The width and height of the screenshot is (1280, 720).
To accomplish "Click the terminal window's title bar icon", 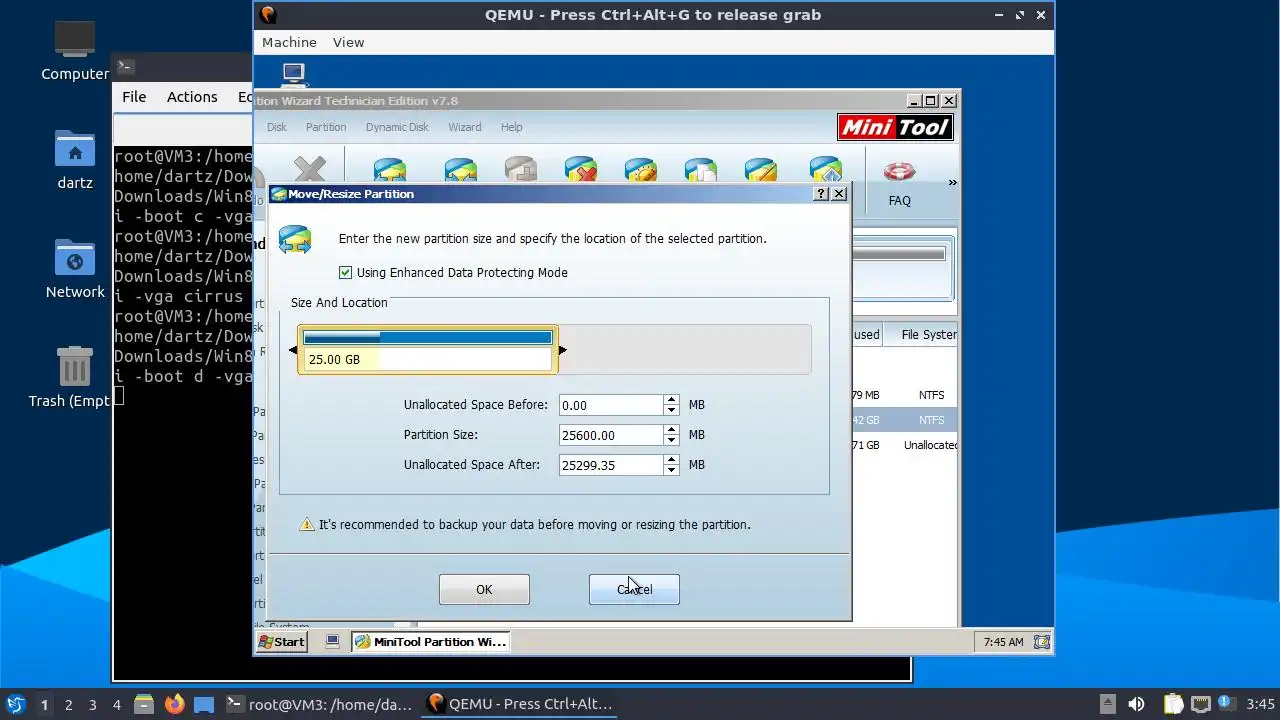I will pos(125,67).
